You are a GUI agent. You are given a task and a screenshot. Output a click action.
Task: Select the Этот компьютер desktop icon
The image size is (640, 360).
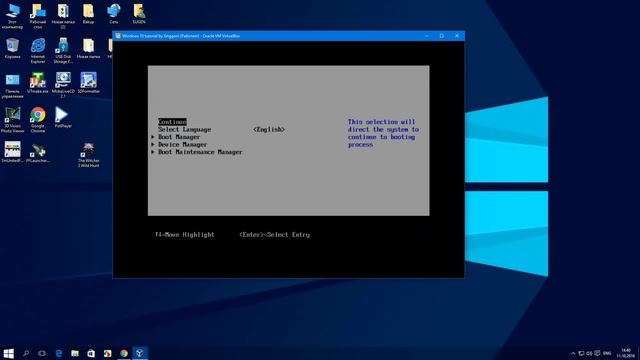tap(12, 16)
